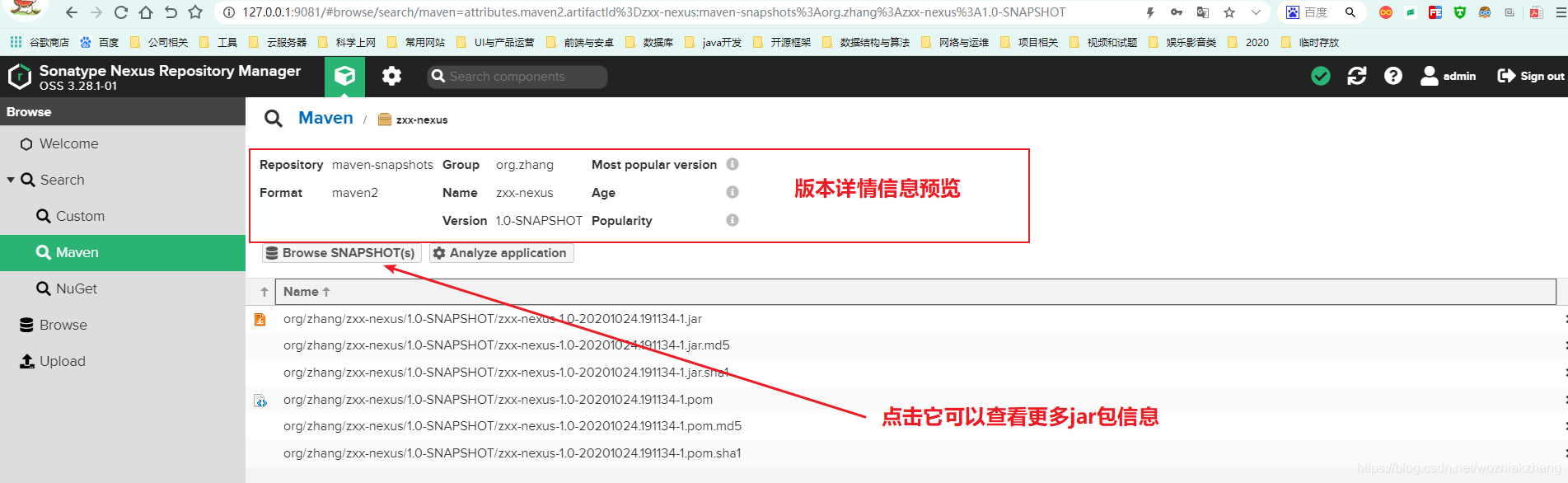Click the browser search magnifier icon
Viewport: 1568px width, 483px height.
(x=1350, y=12)
